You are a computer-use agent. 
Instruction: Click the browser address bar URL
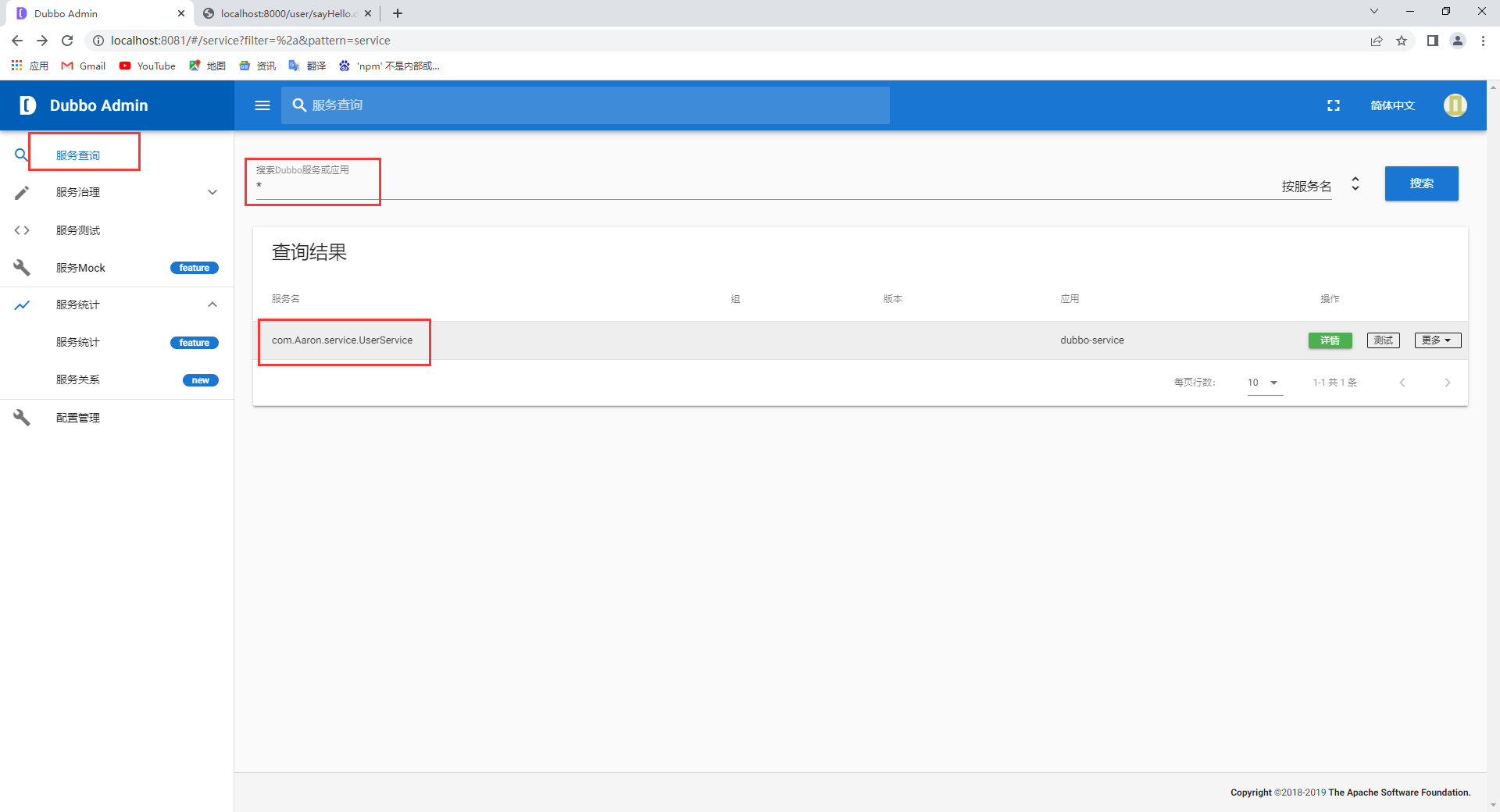pos(250,41)
